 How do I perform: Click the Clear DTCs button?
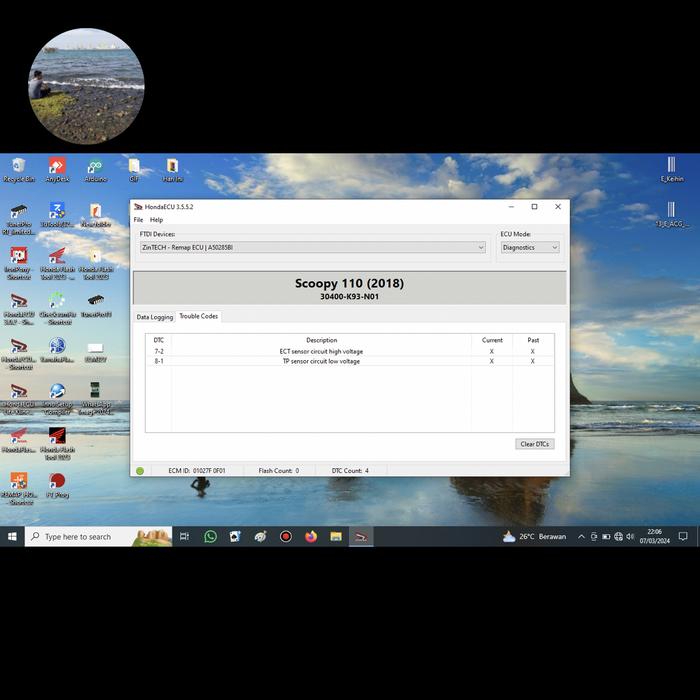(x=534, y=444)
